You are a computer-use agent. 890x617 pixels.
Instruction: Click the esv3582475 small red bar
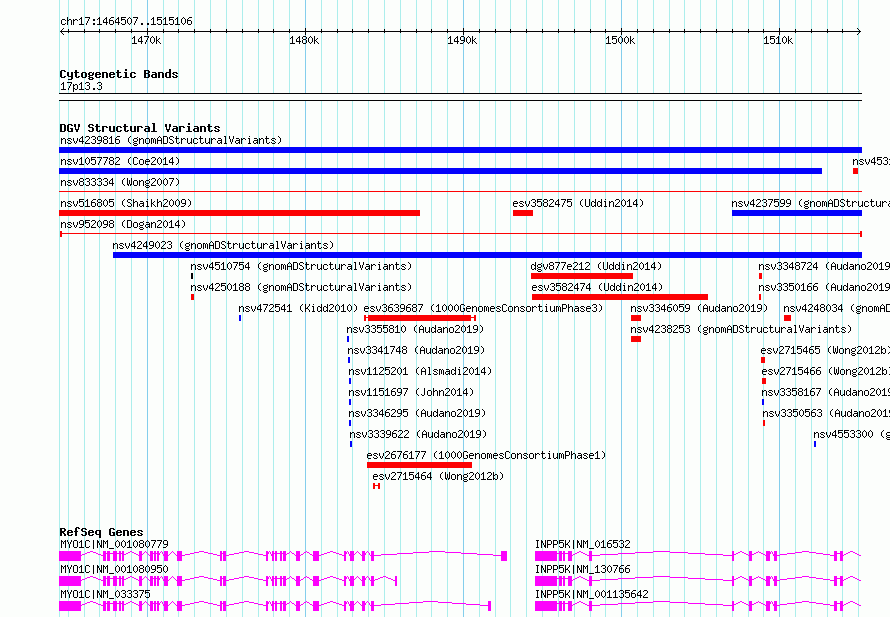pos(523,213)
